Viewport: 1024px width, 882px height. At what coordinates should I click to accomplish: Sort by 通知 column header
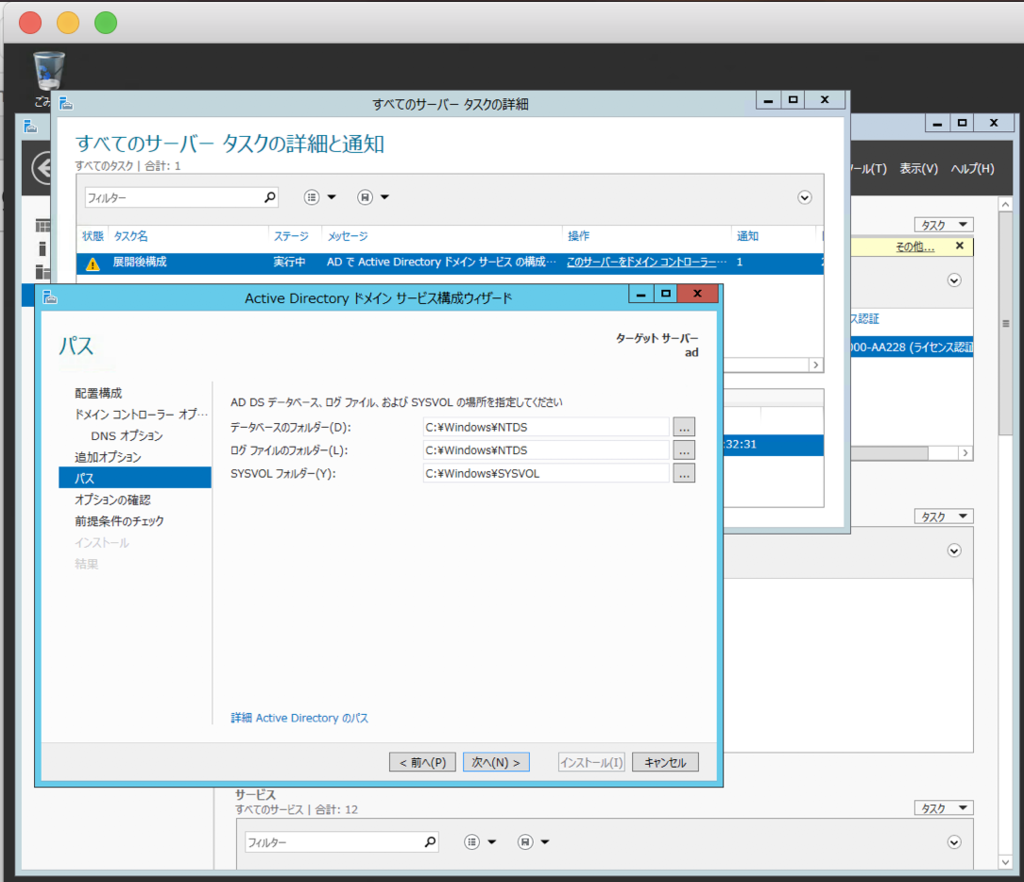click(x=748, y=236)
